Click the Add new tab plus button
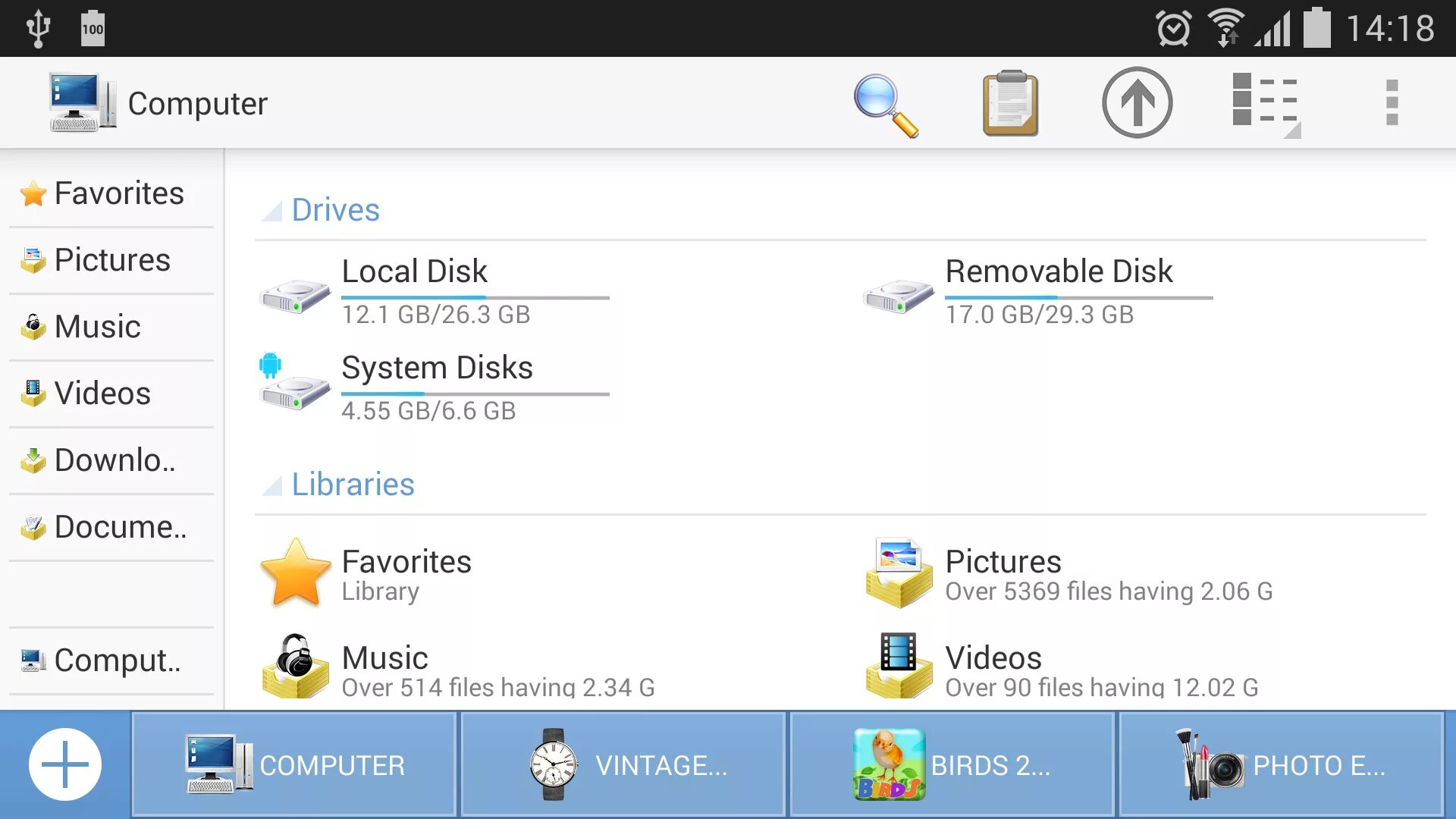Screen dimensions: 1456x819 pyautogui.click(x=64, y=764)
